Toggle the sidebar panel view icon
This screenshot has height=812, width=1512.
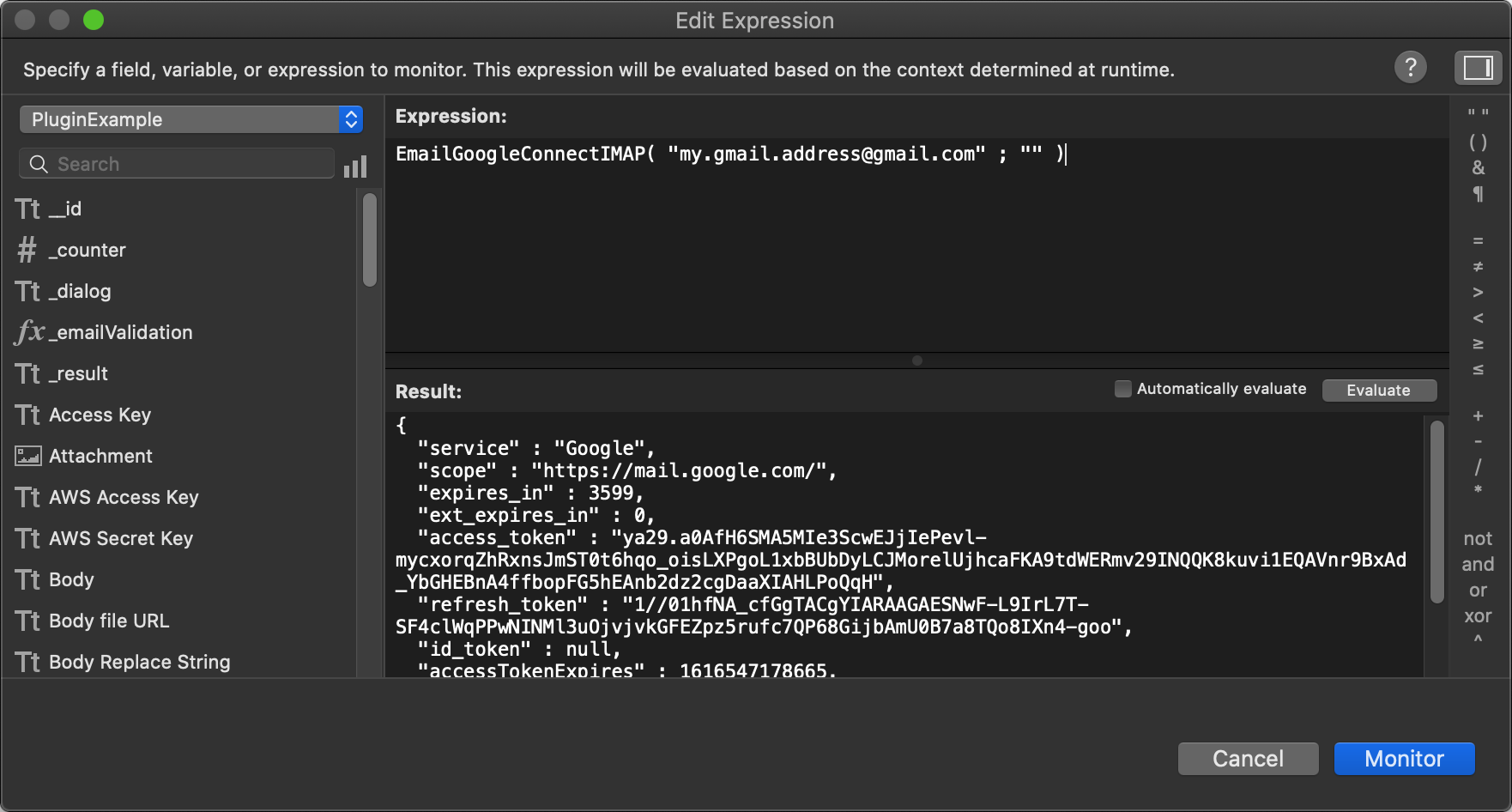tap(1478, 67)
